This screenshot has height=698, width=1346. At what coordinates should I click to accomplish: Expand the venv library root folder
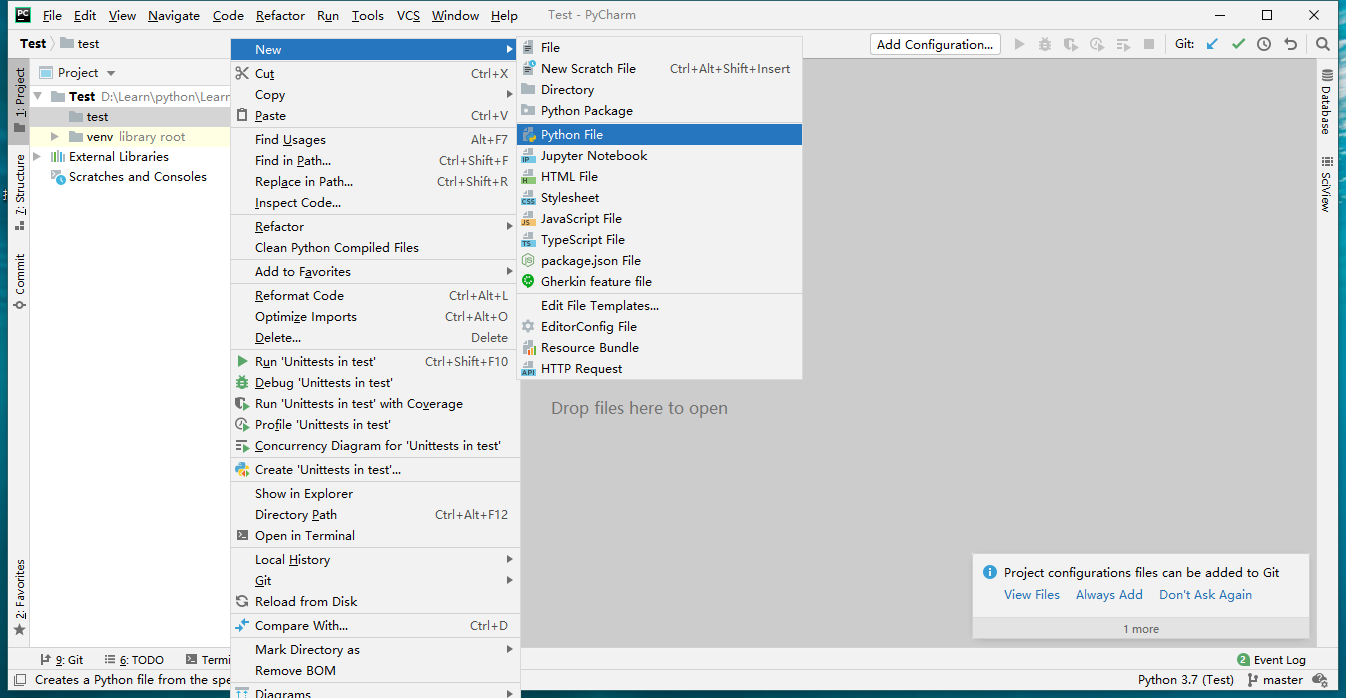tap(56, 137)
